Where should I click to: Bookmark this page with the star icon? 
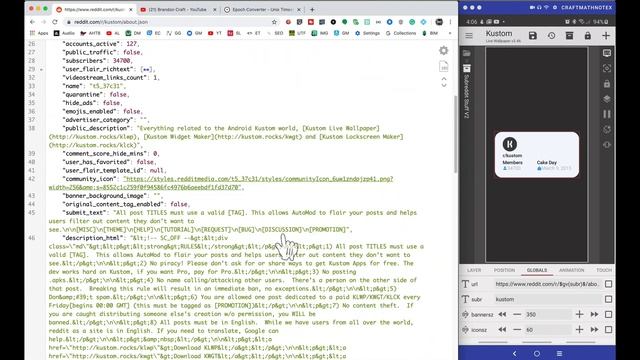coord(274,22)
